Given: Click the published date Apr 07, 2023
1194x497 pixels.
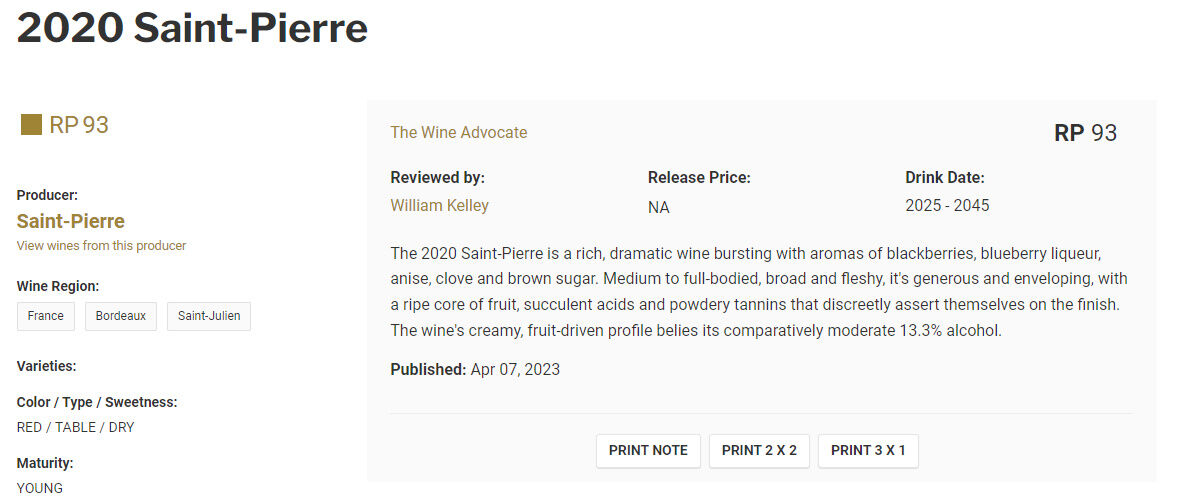Looking at the screenshot, I should pos(515,370).
